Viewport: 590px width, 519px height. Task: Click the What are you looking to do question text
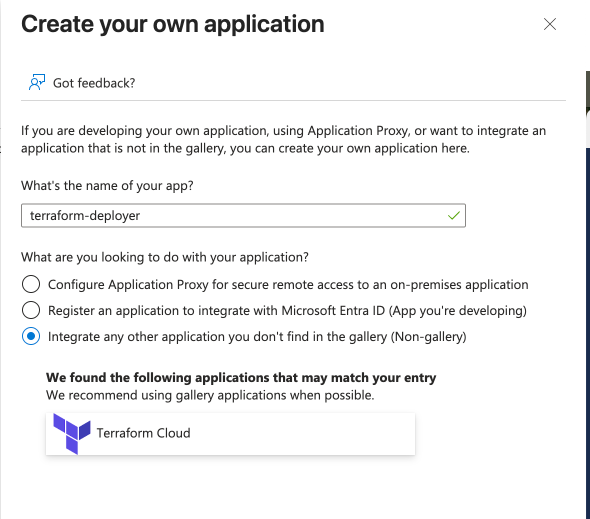pyautogui.click(x=165, y=257)
